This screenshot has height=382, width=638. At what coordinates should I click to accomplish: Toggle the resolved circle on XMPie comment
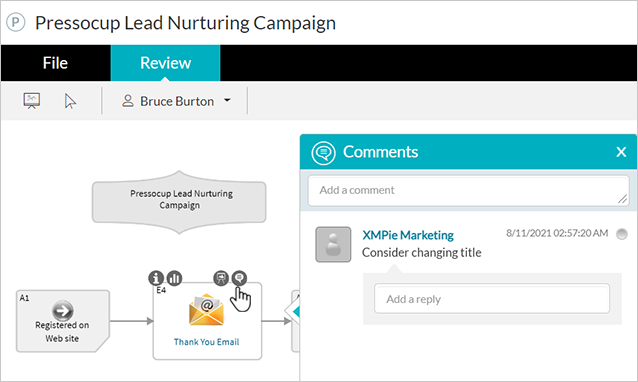click(622, 234)
